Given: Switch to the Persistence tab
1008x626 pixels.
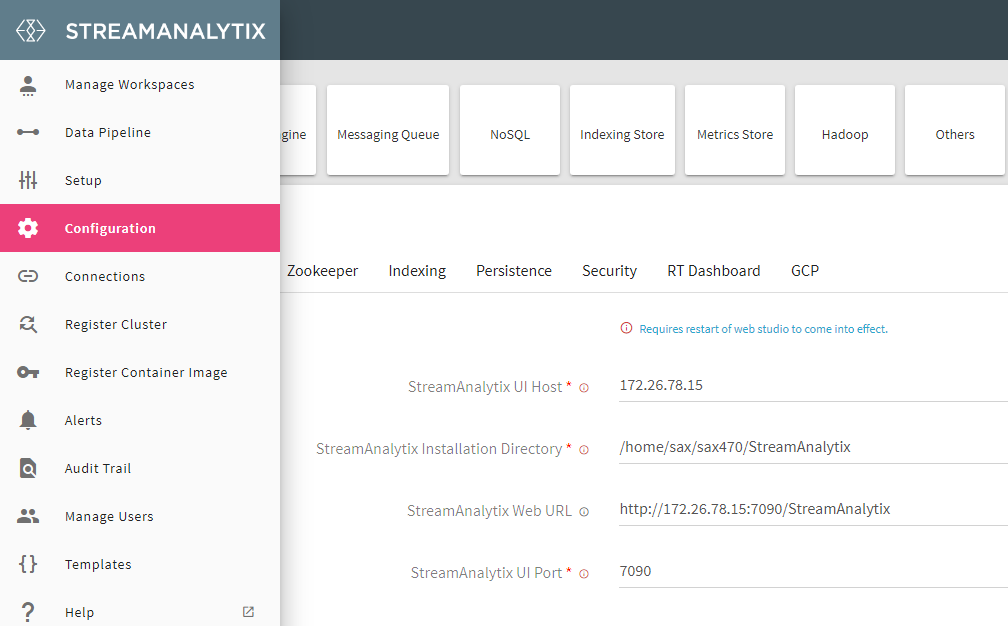Looking at the screenshot, I should (514, 271).
